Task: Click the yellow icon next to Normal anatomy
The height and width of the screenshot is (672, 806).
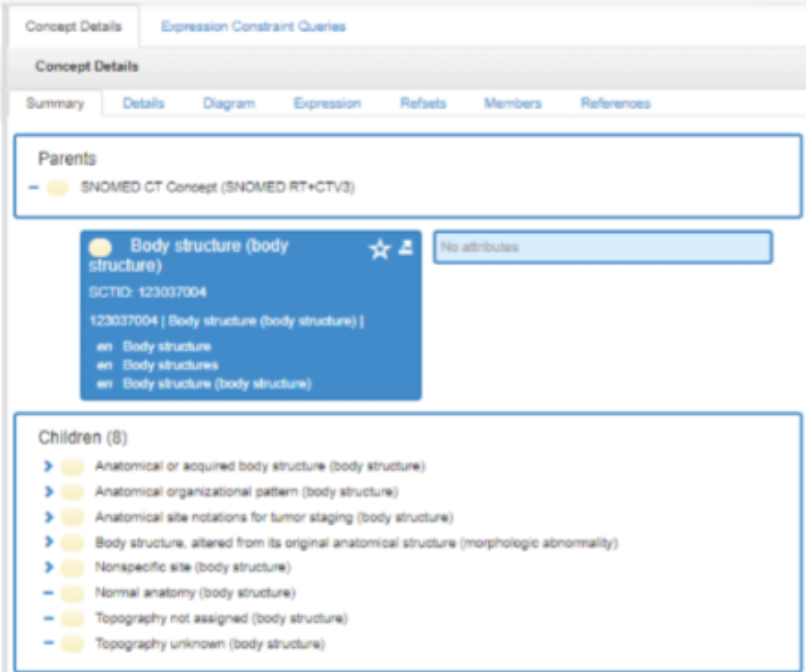Action: (x=72, y=593)
